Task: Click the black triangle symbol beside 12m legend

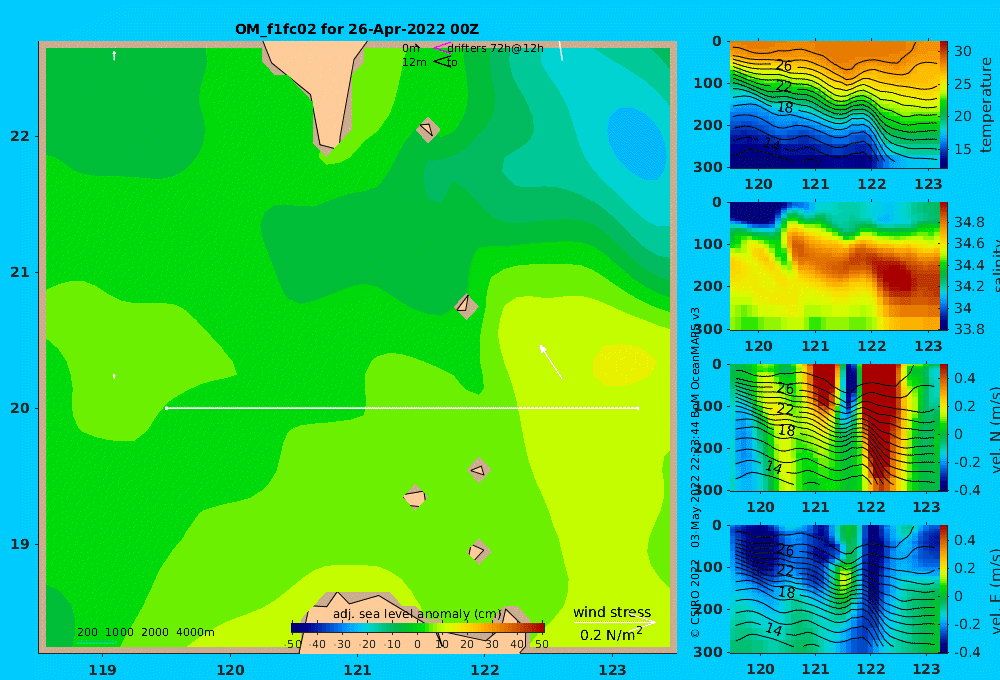Action: click(442, 61)
